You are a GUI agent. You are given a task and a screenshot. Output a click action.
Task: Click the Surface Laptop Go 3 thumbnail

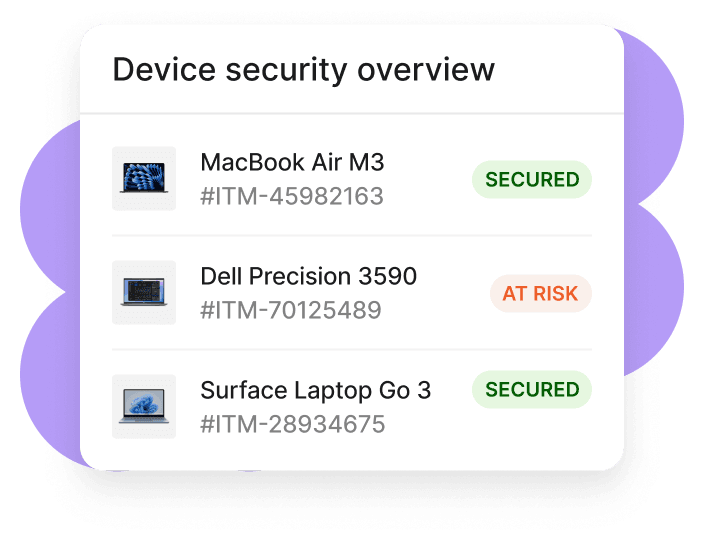coord(144,406)
